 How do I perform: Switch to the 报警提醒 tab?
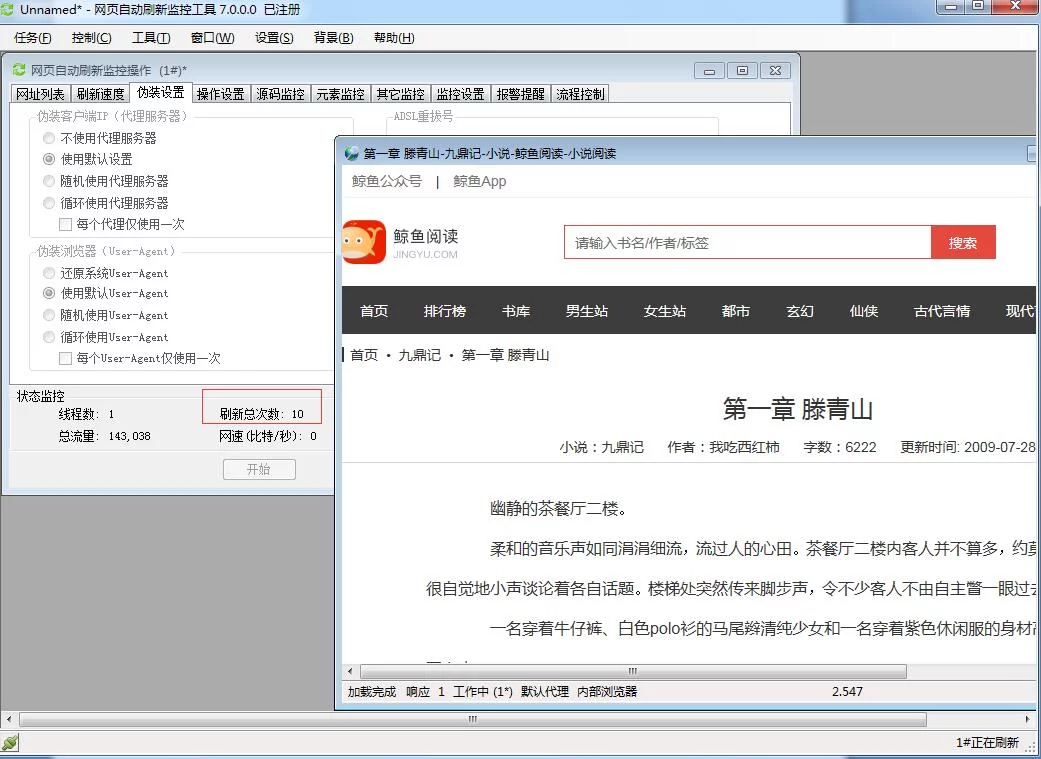tap(520, 94)
